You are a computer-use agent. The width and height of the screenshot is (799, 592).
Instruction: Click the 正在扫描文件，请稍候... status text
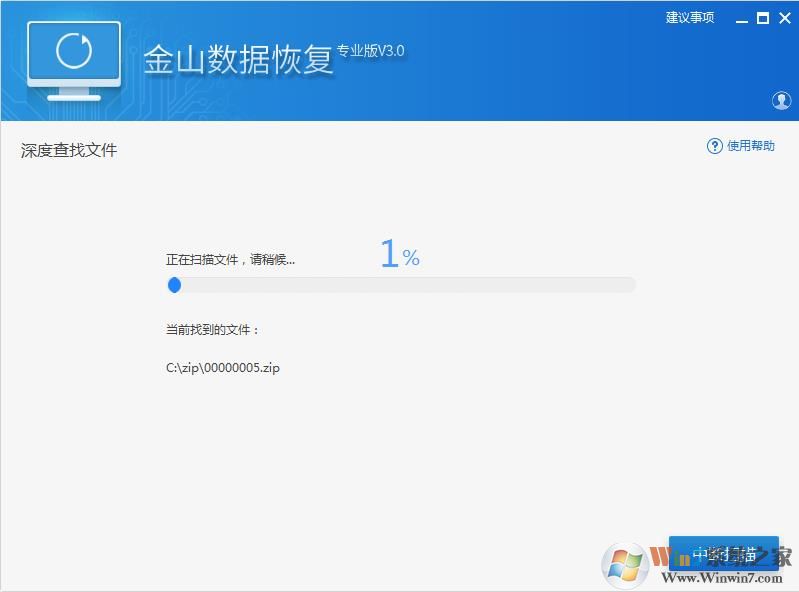[230, 259]
